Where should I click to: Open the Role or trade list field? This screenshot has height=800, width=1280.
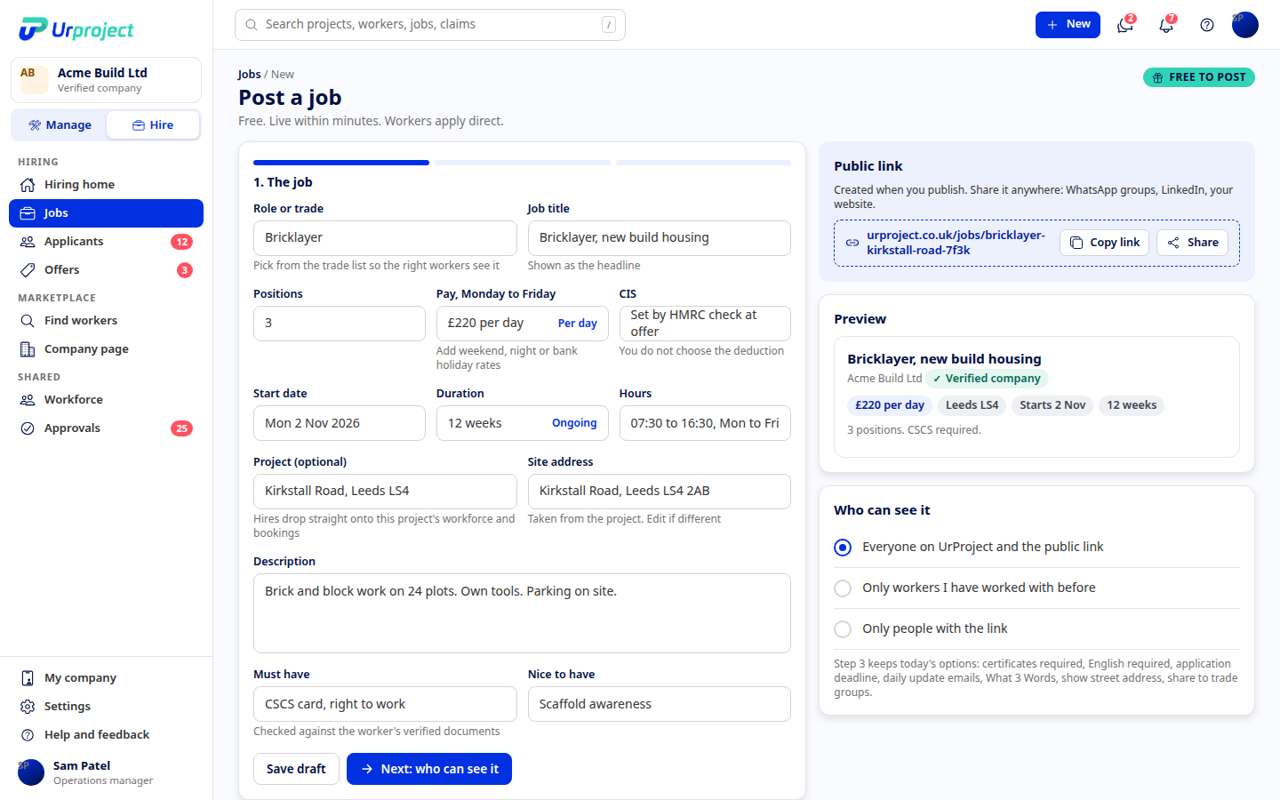point(385,238)
